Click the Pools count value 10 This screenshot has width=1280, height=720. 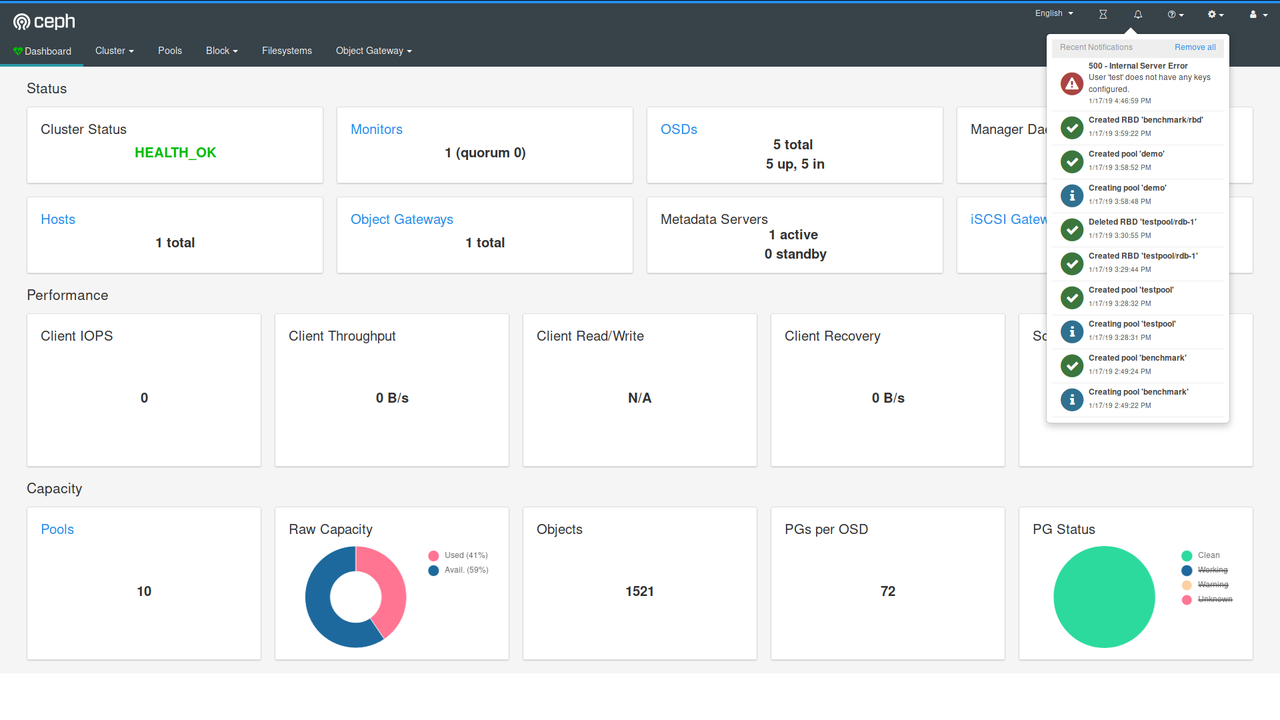(x=144, y=591)
